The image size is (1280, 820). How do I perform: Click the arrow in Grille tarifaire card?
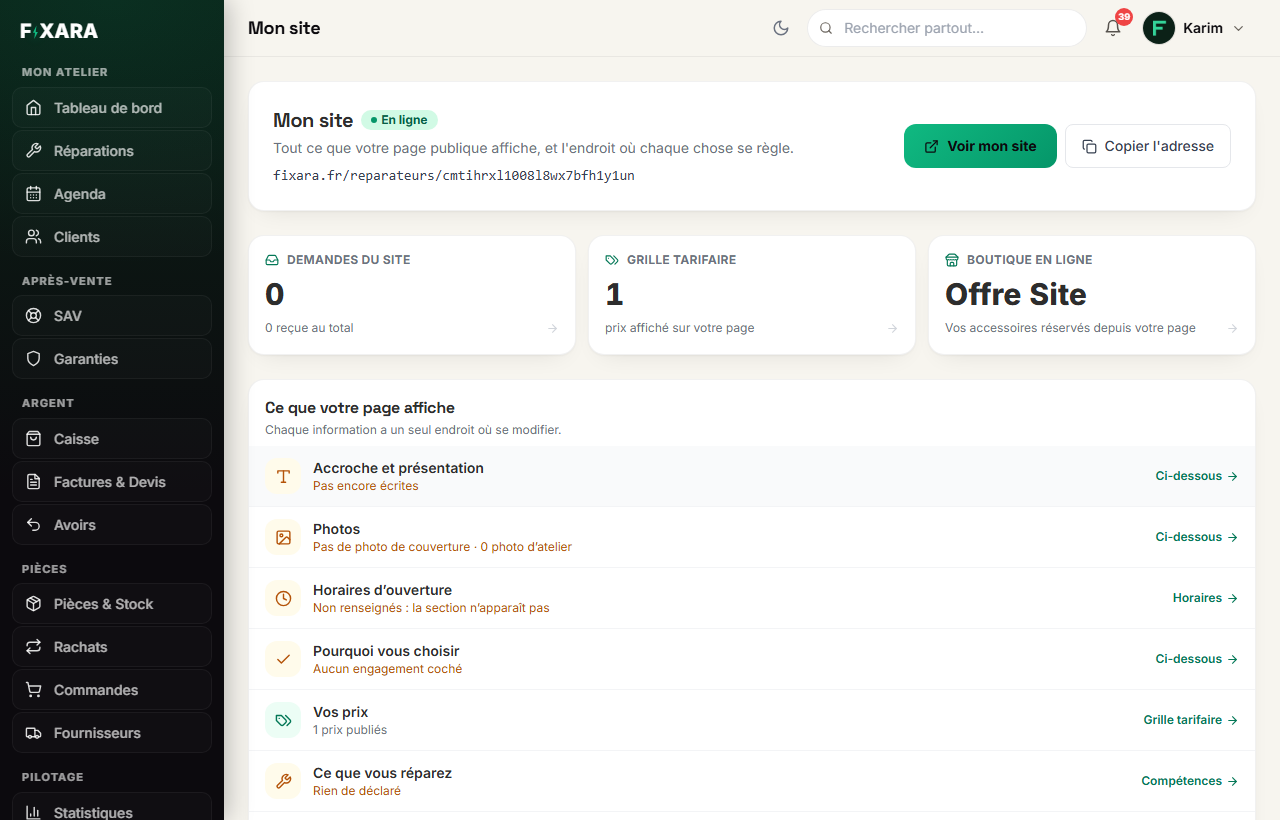[x=893, y=328]
